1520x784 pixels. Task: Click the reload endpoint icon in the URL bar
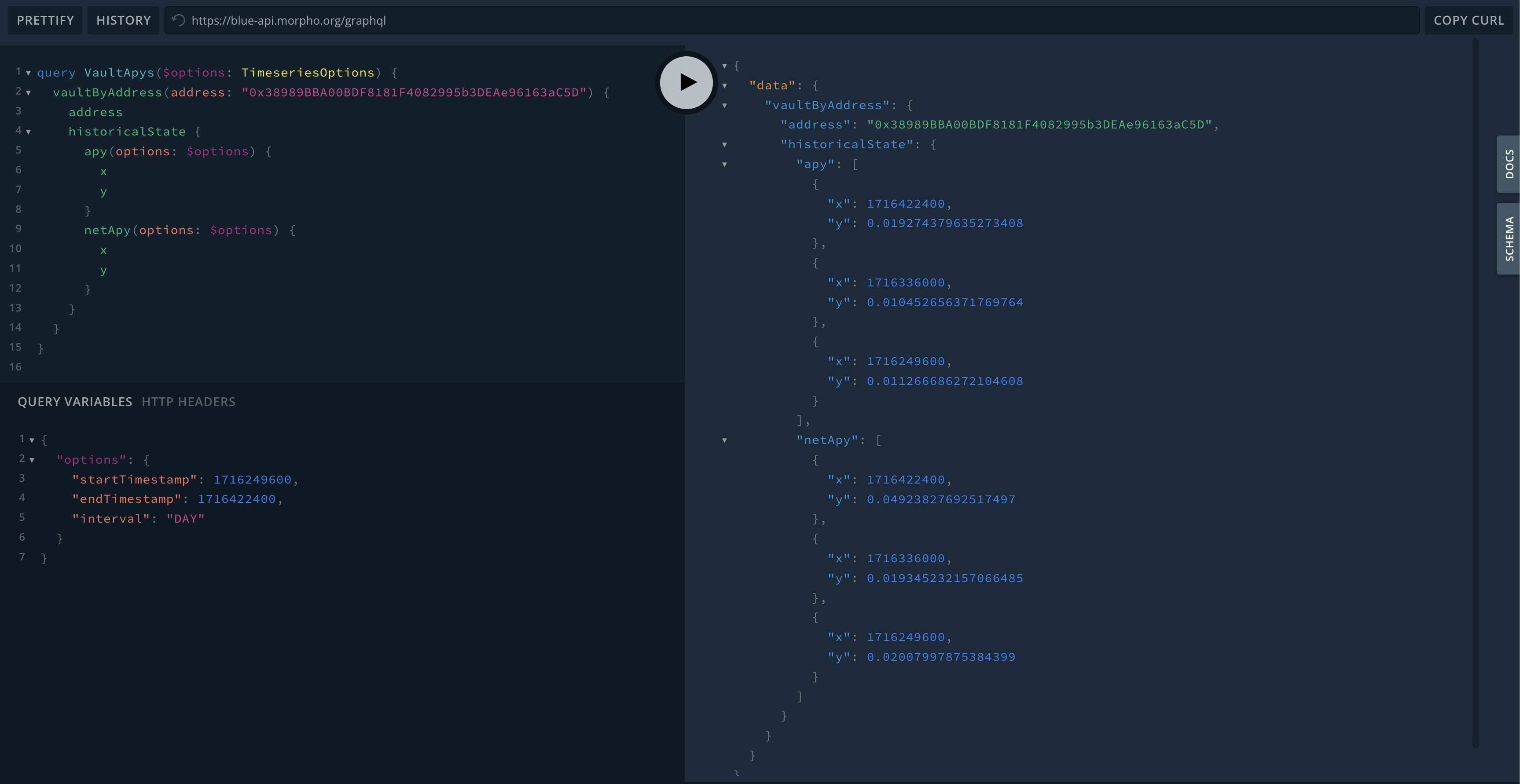(178, 21)
